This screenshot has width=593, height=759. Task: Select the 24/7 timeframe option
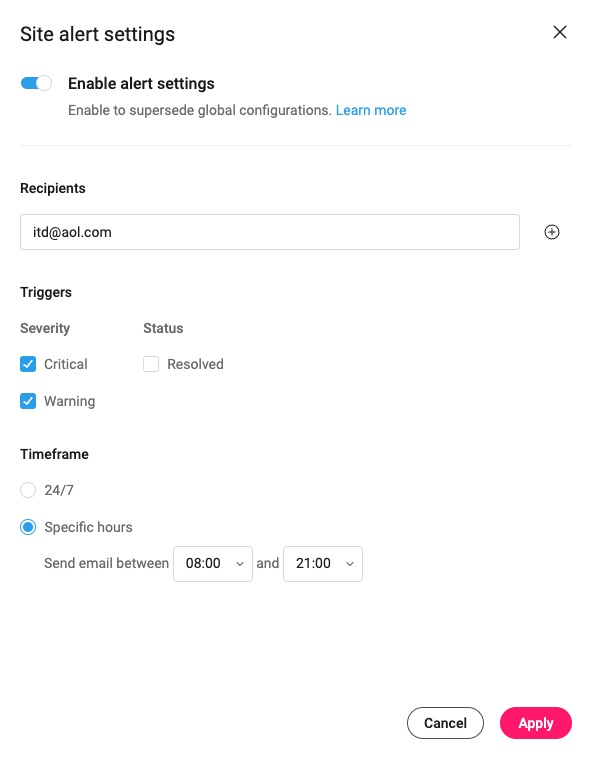coord(28,490)
